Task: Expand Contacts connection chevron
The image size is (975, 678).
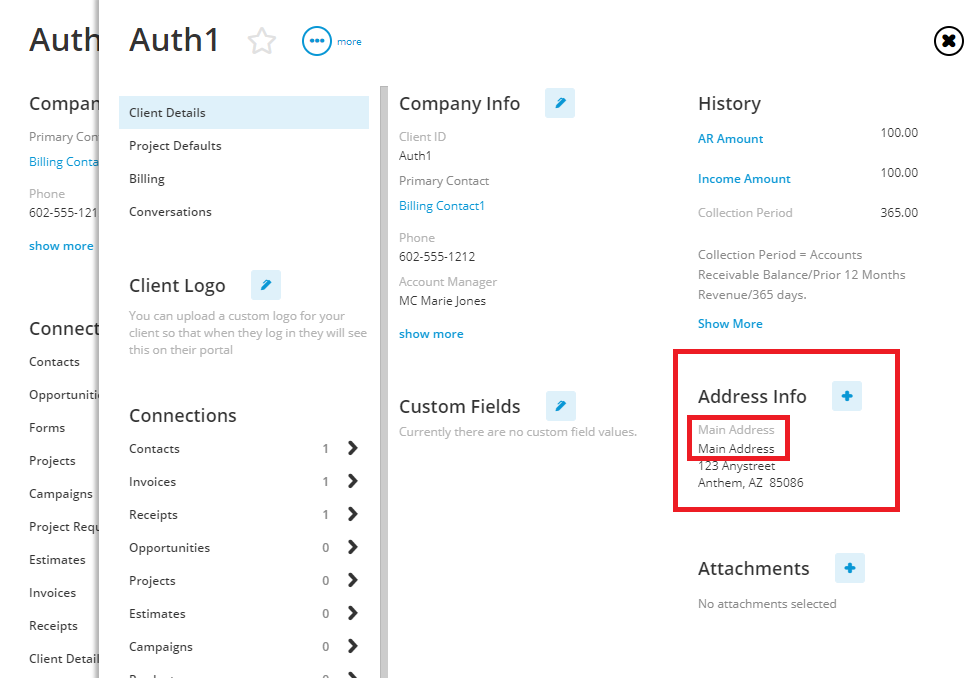Action: (353, 448)
